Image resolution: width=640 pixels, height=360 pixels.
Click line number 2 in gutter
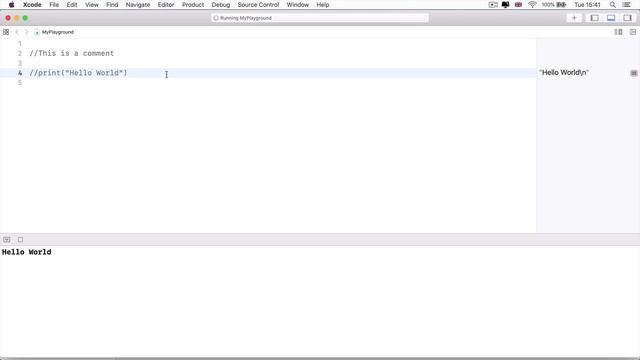click(20, 53)
